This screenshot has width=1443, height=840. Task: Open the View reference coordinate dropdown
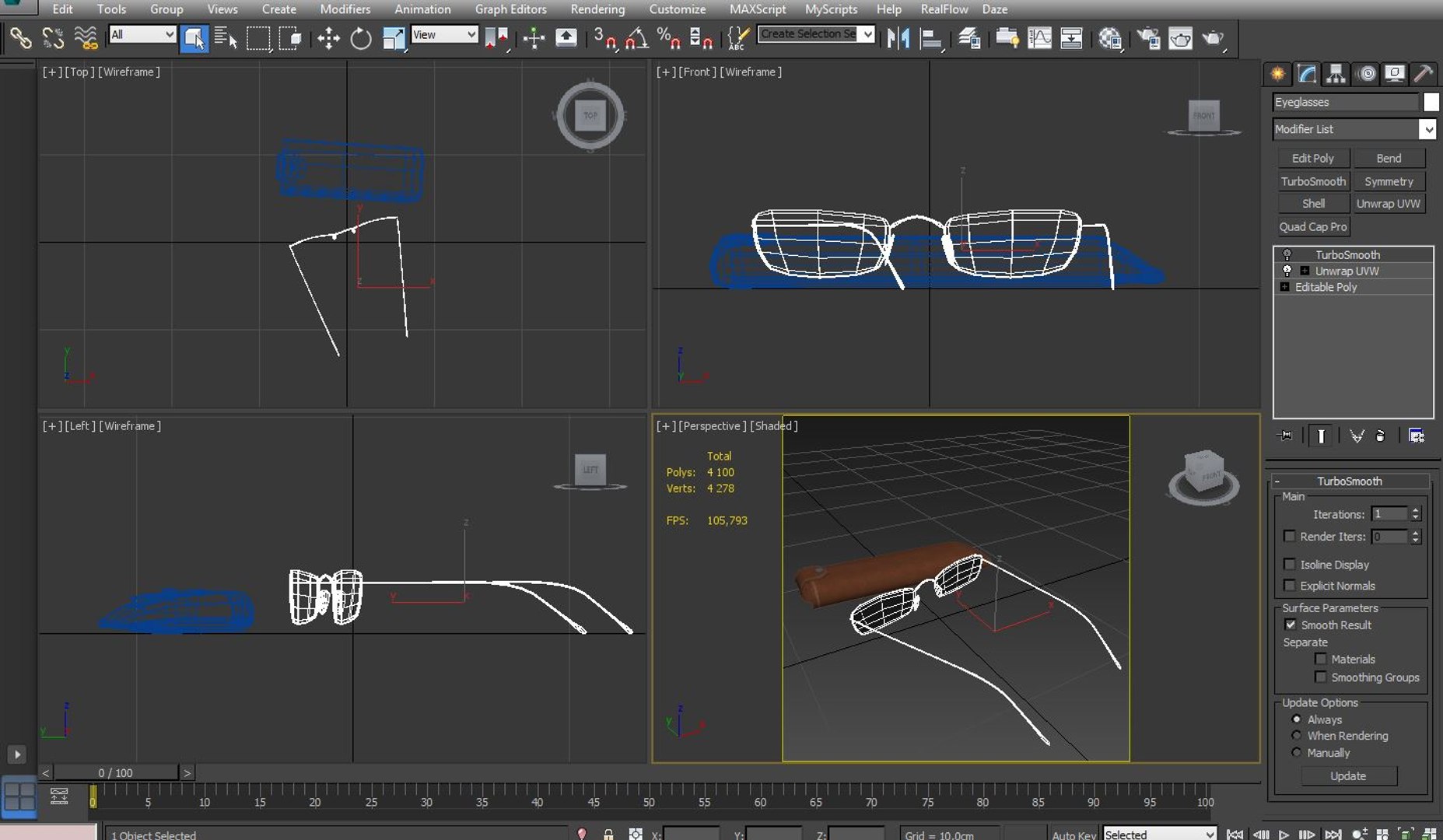coord(443,34)
